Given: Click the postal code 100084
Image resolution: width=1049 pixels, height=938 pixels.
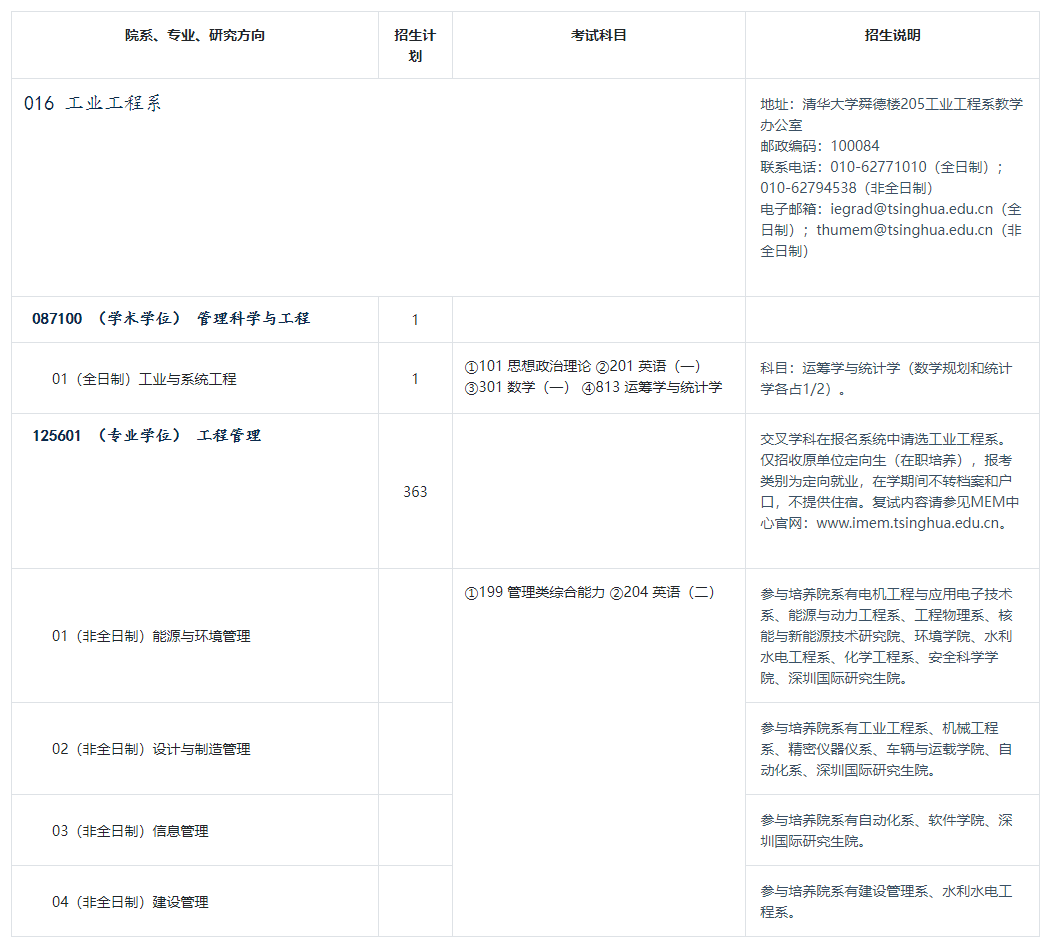Looking at the screenshot, I should click(x=855, y=146).
